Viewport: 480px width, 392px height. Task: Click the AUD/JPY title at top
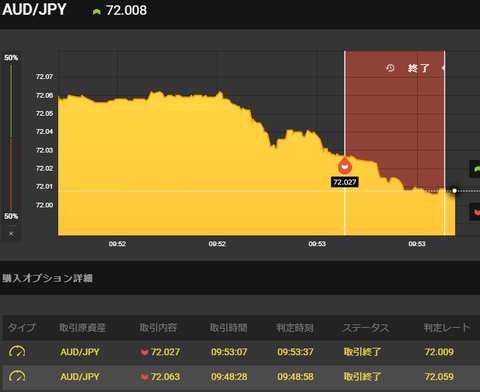tap(34, 10)
